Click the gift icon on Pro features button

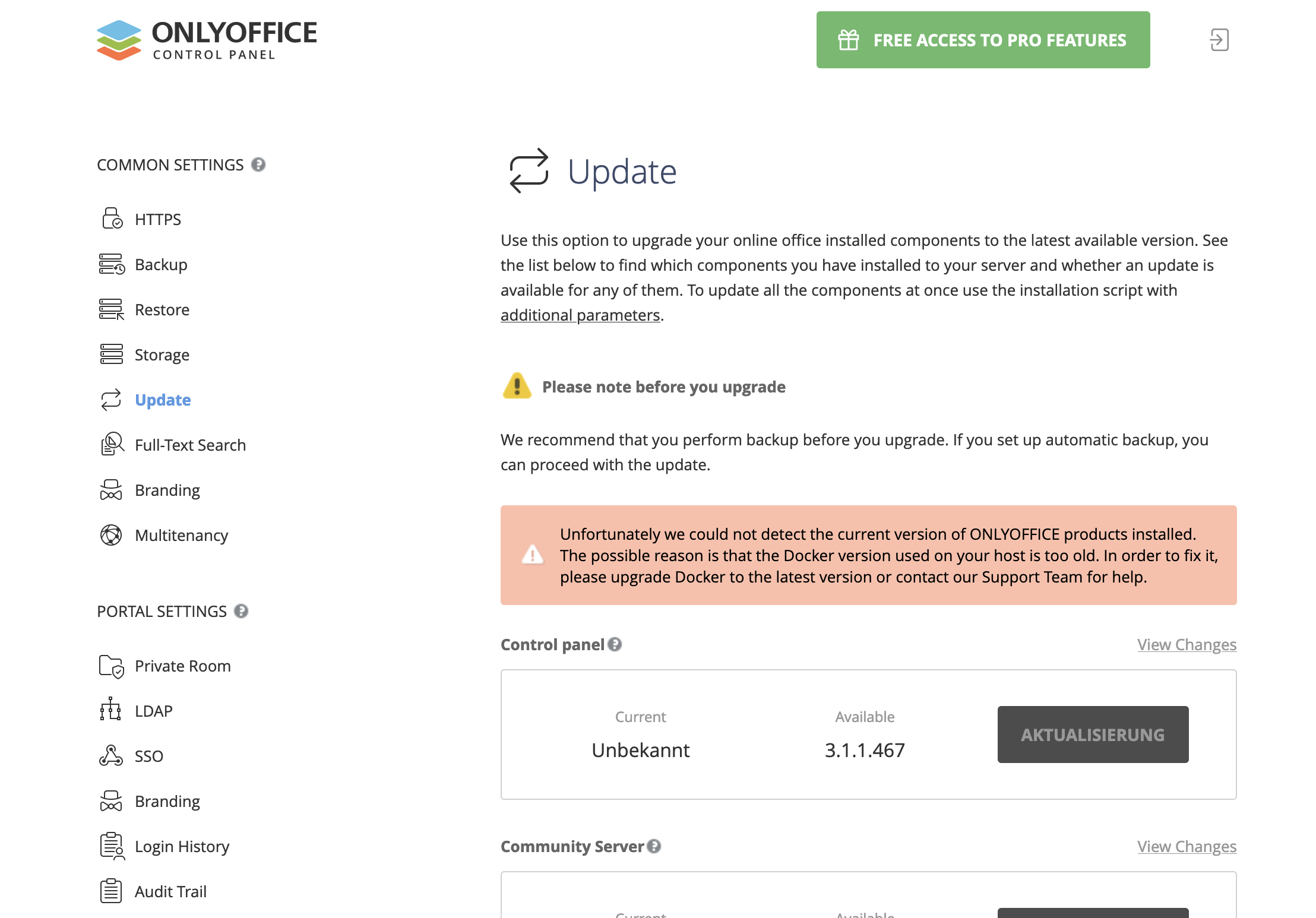click(x=848, y=40)
